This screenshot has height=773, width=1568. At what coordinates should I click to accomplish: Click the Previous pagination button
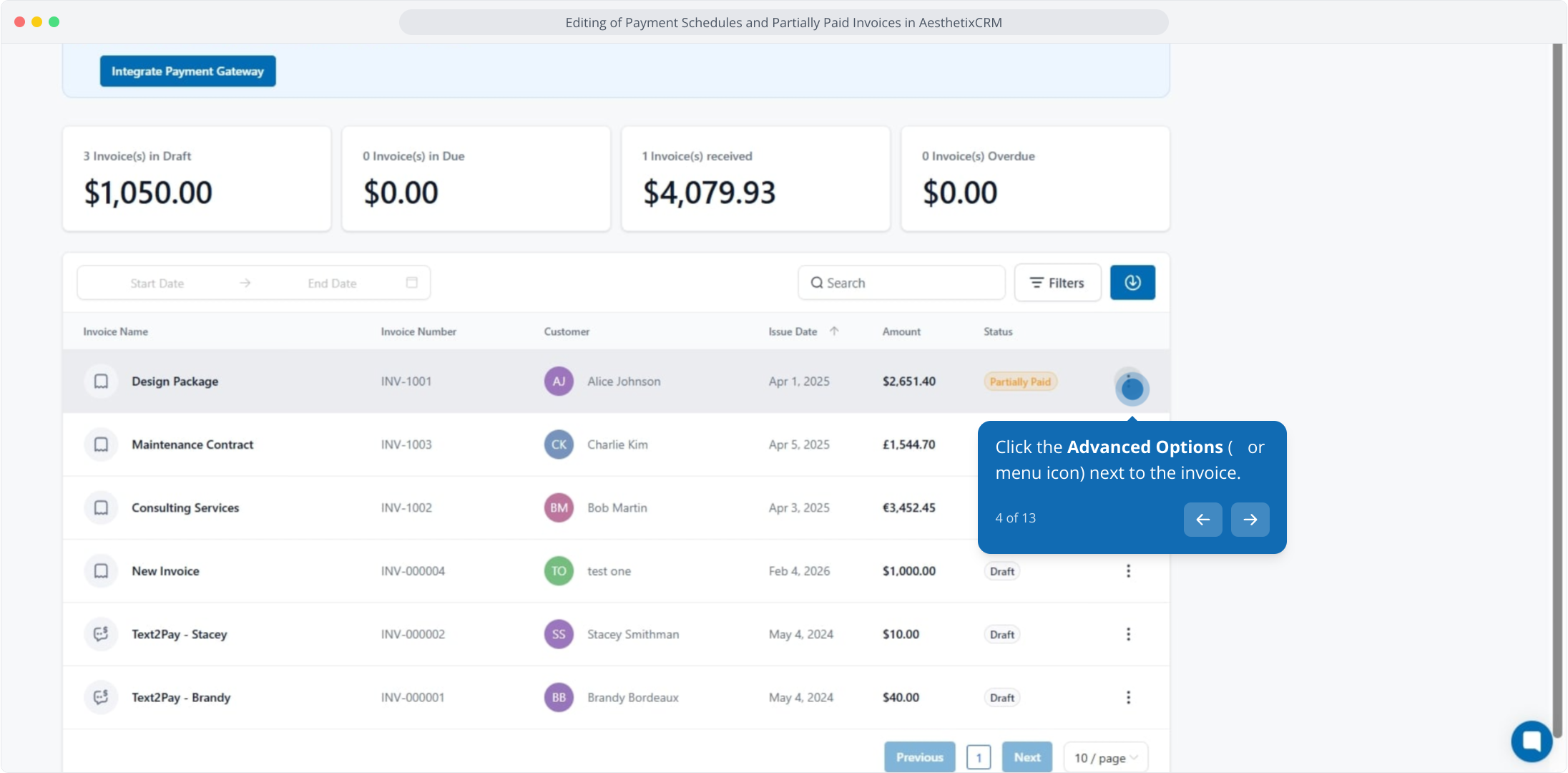(919, 757)
